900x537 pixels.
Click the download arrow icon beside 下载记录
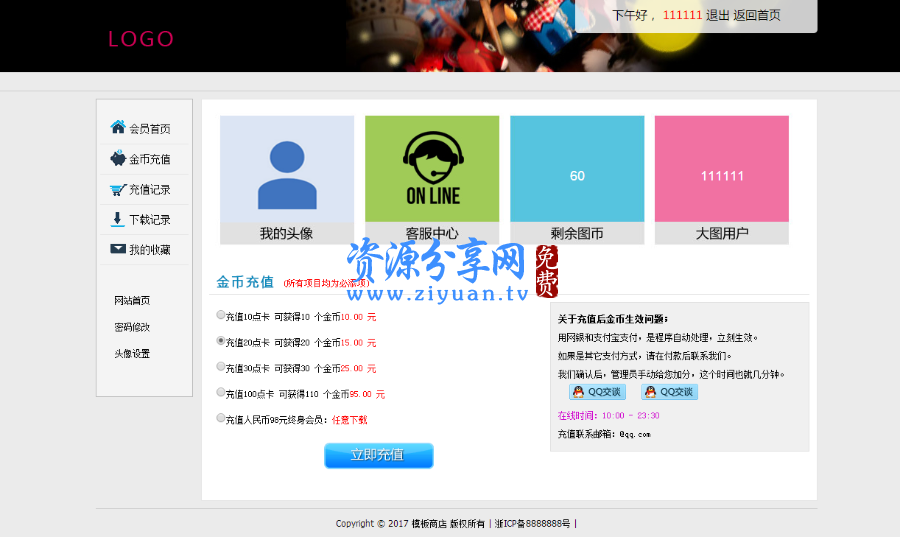coord(117,219)
